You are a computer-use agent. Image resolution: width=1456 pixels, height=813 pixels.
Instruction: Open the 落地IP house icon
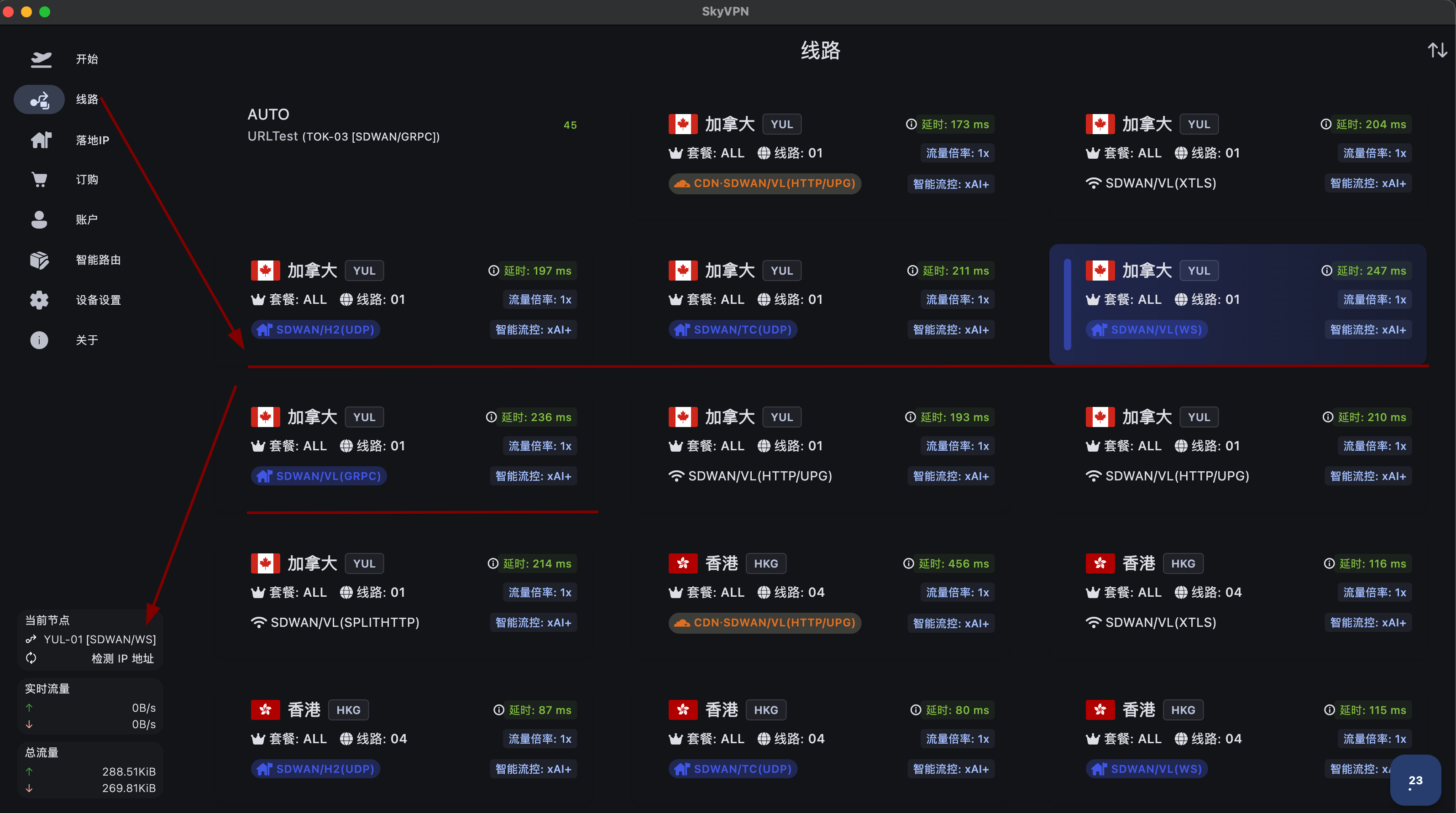click(x=41, y=140)
